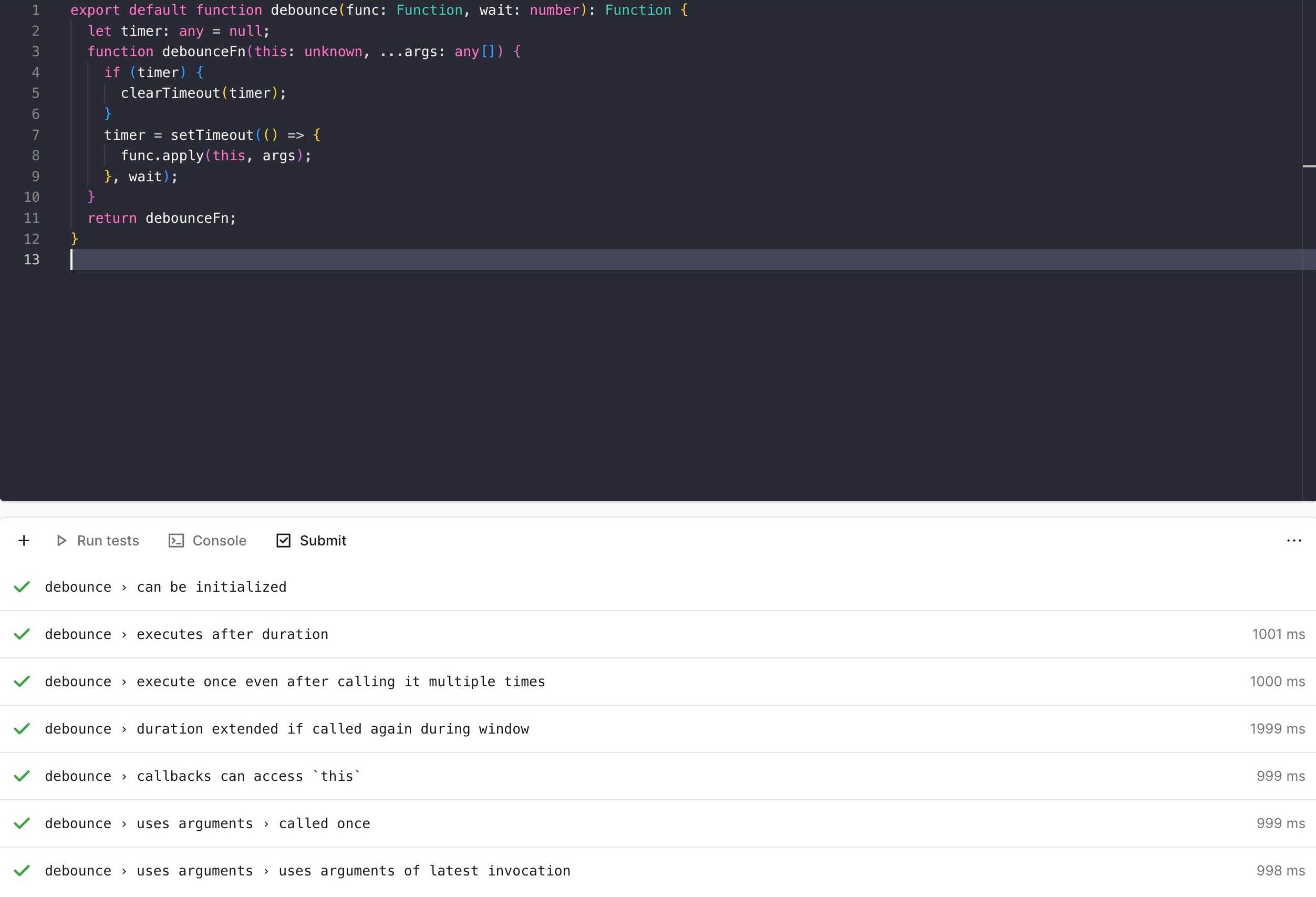Click the Console terminal icon
The height and width of the screenshot is (897, 1316).
pos(176,541)
